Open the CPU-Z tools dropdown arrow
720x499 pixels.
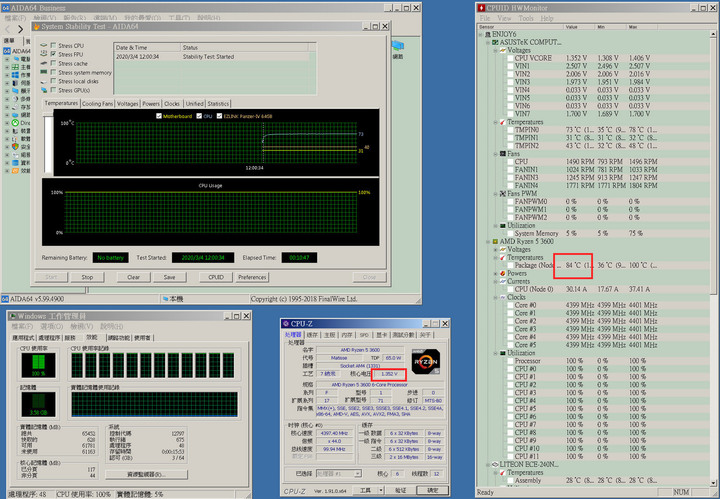[x=381, y=490]
